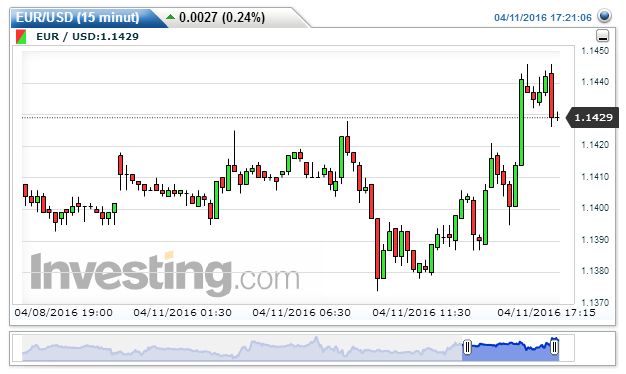Click the 1.1429 current price marker
626x374 pixels.
[593, 117]
